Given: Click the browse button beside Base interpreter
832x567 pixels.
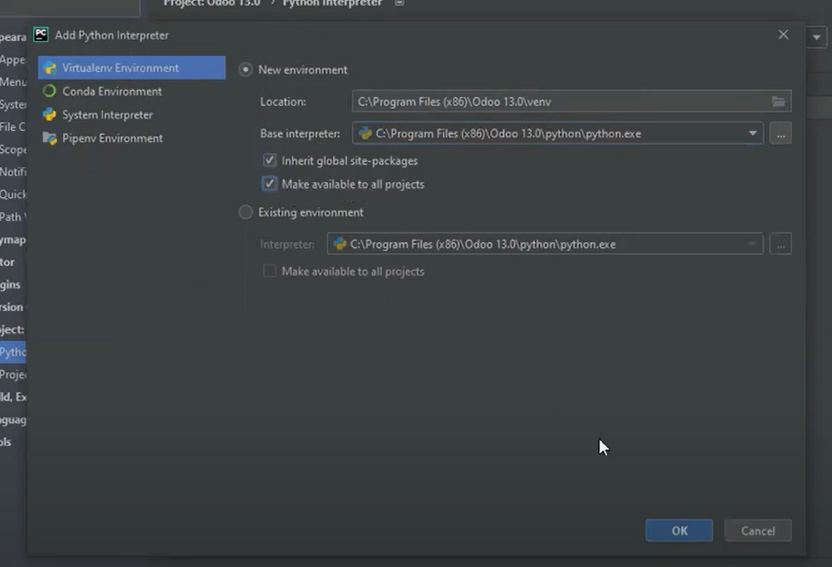Looking at the screenshot, I should [x=781, y=133].
